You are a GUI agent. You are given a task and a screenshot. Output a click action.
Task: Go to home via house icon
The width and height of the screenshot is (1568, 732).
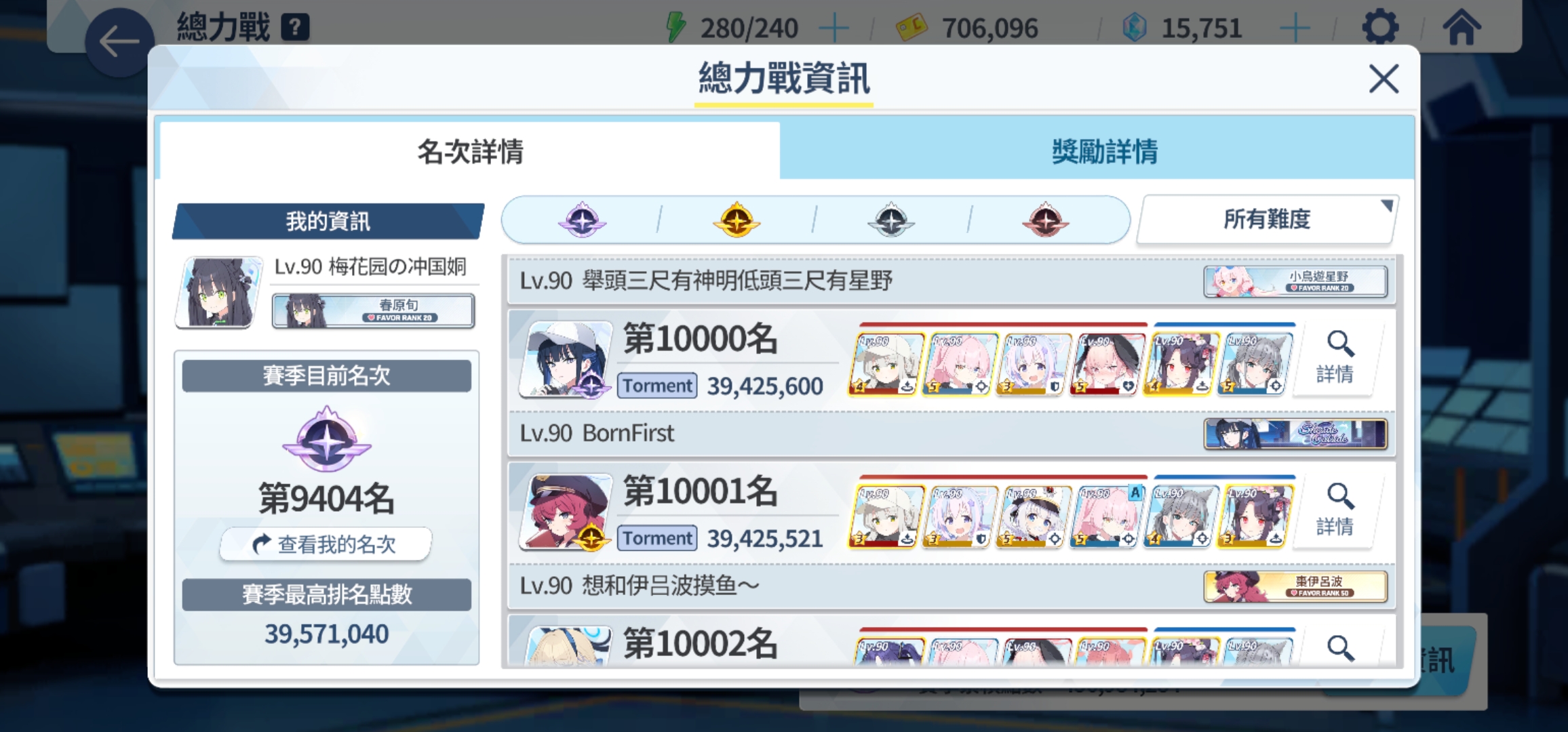point(1462,28)
